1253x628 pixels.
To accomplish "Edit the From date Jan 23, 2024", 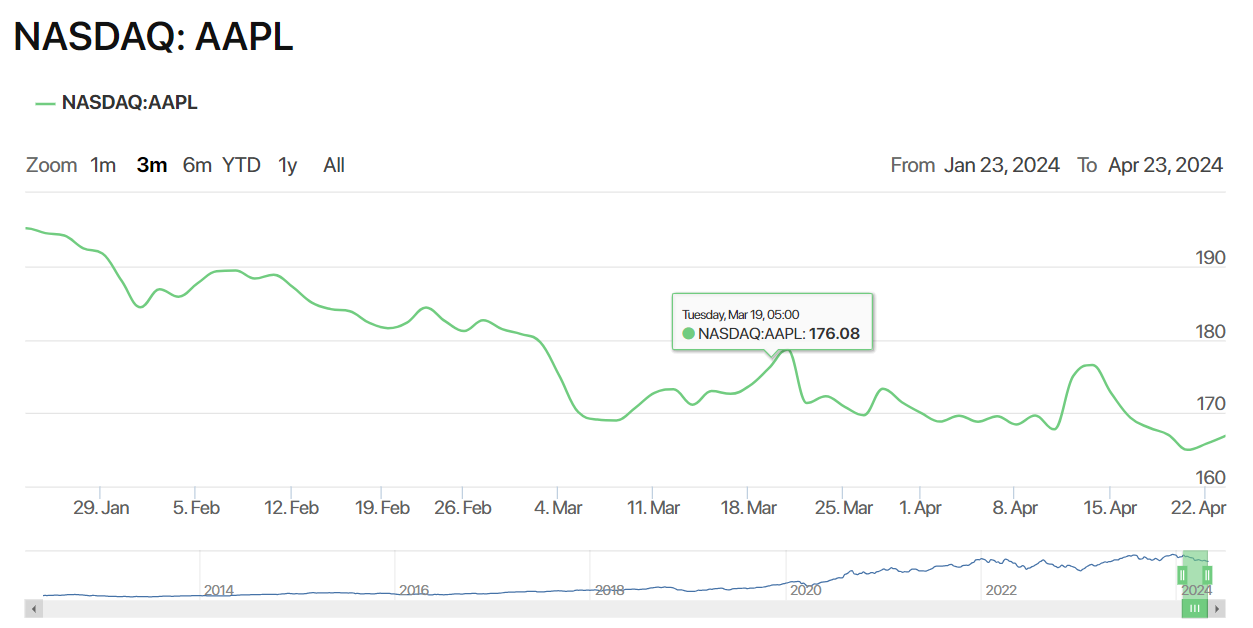I will 1002,165.
